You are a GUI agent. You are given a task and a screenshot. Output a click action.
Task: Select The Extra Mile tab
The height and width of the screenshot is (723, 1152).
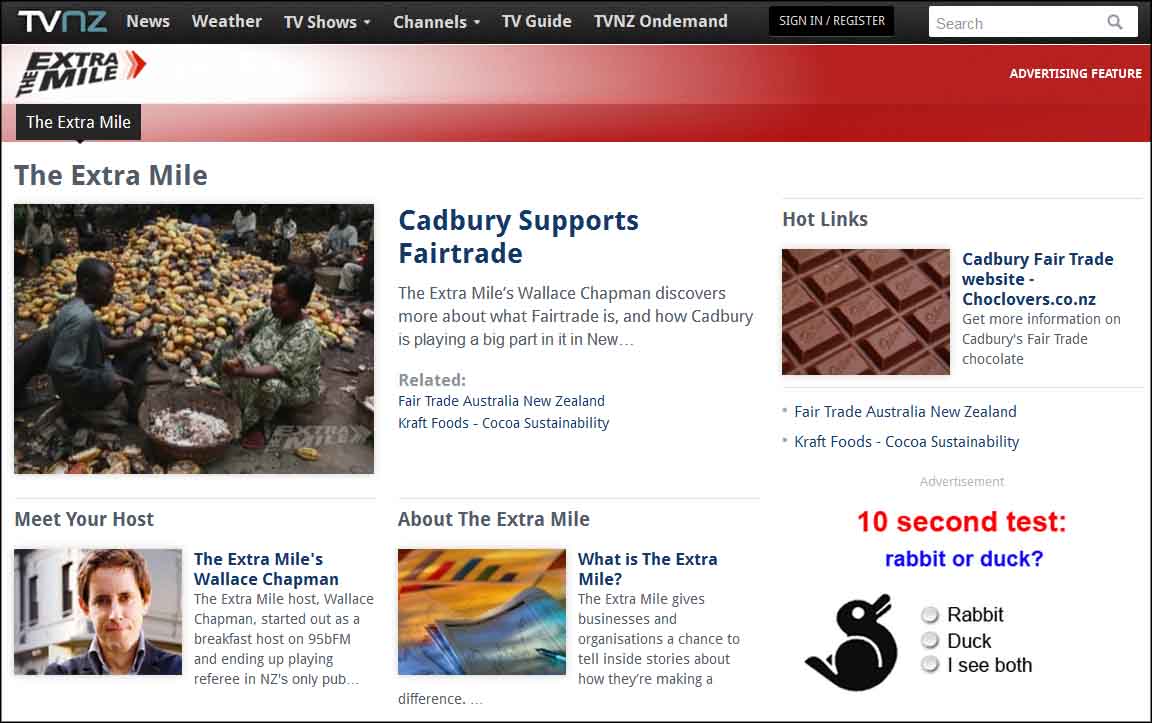click(x=79, y=122)
